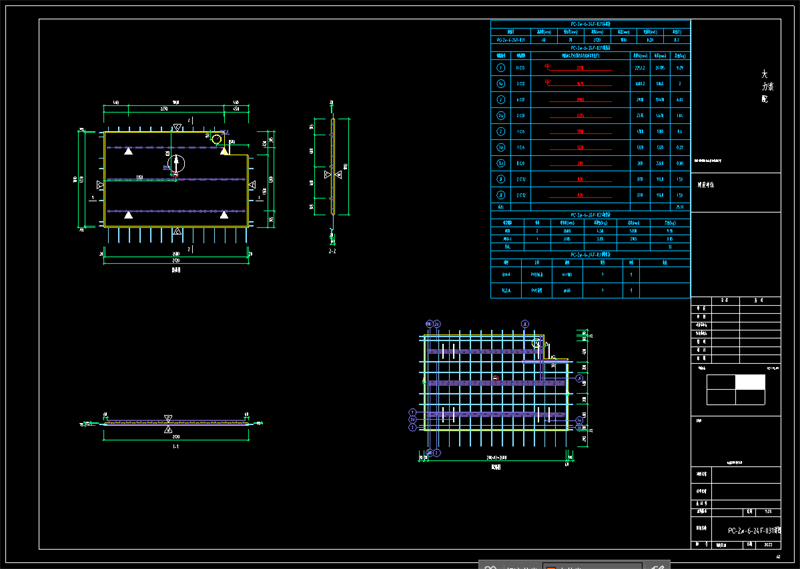Select lower-left white triangle lifting point in plan
800x569 pixels.
(x=129, y=215)
